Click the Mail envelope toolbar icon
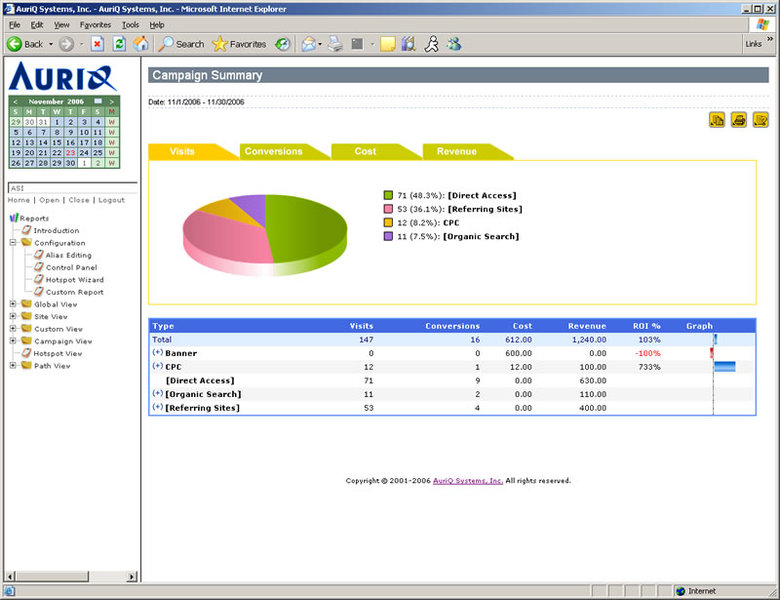 309,44
